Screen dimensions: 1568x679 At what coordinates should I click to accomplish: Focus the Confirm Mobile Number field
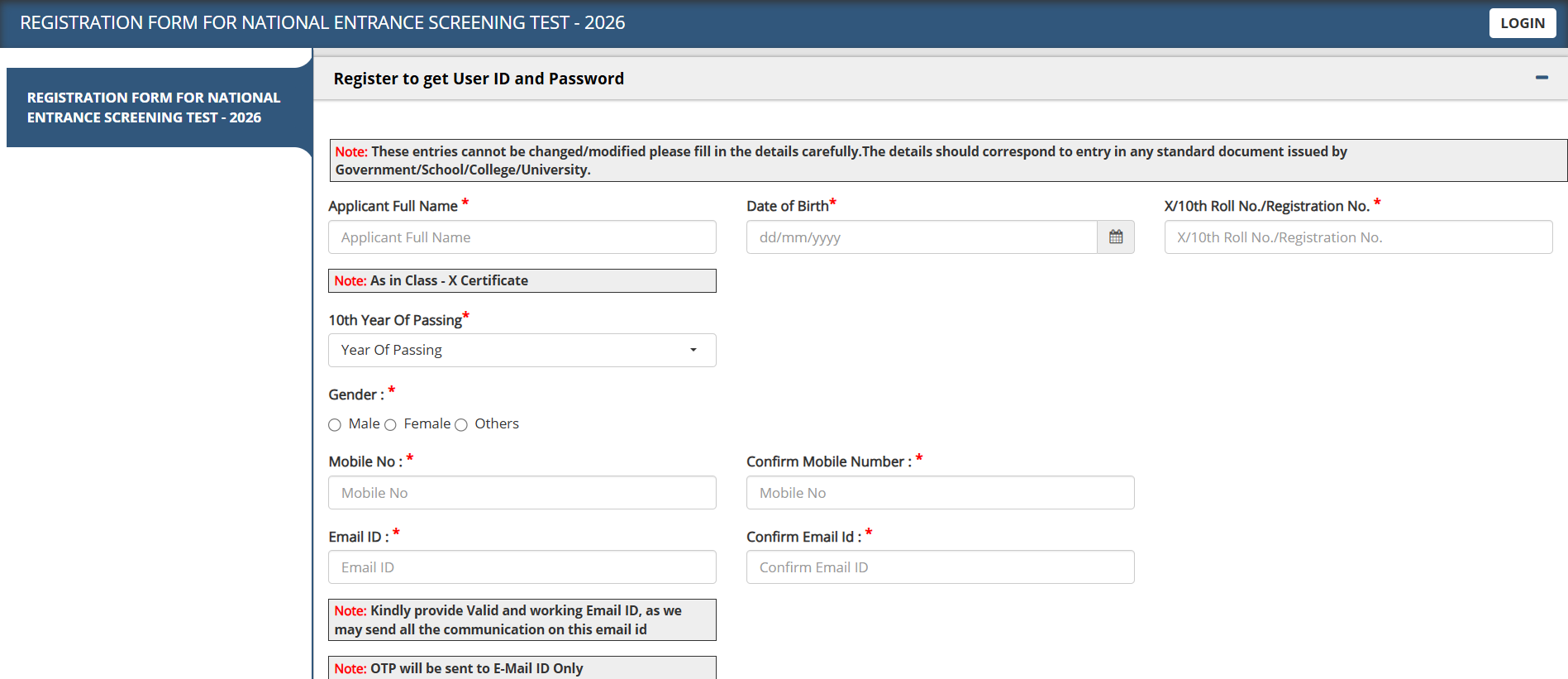tap(940, 493)
